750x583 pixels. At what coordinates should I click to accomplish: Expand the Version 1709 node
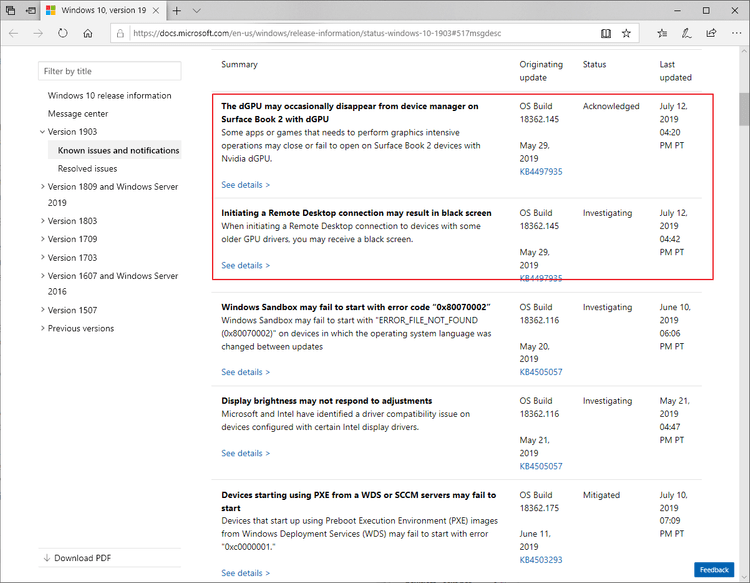(x=42, y=239)
